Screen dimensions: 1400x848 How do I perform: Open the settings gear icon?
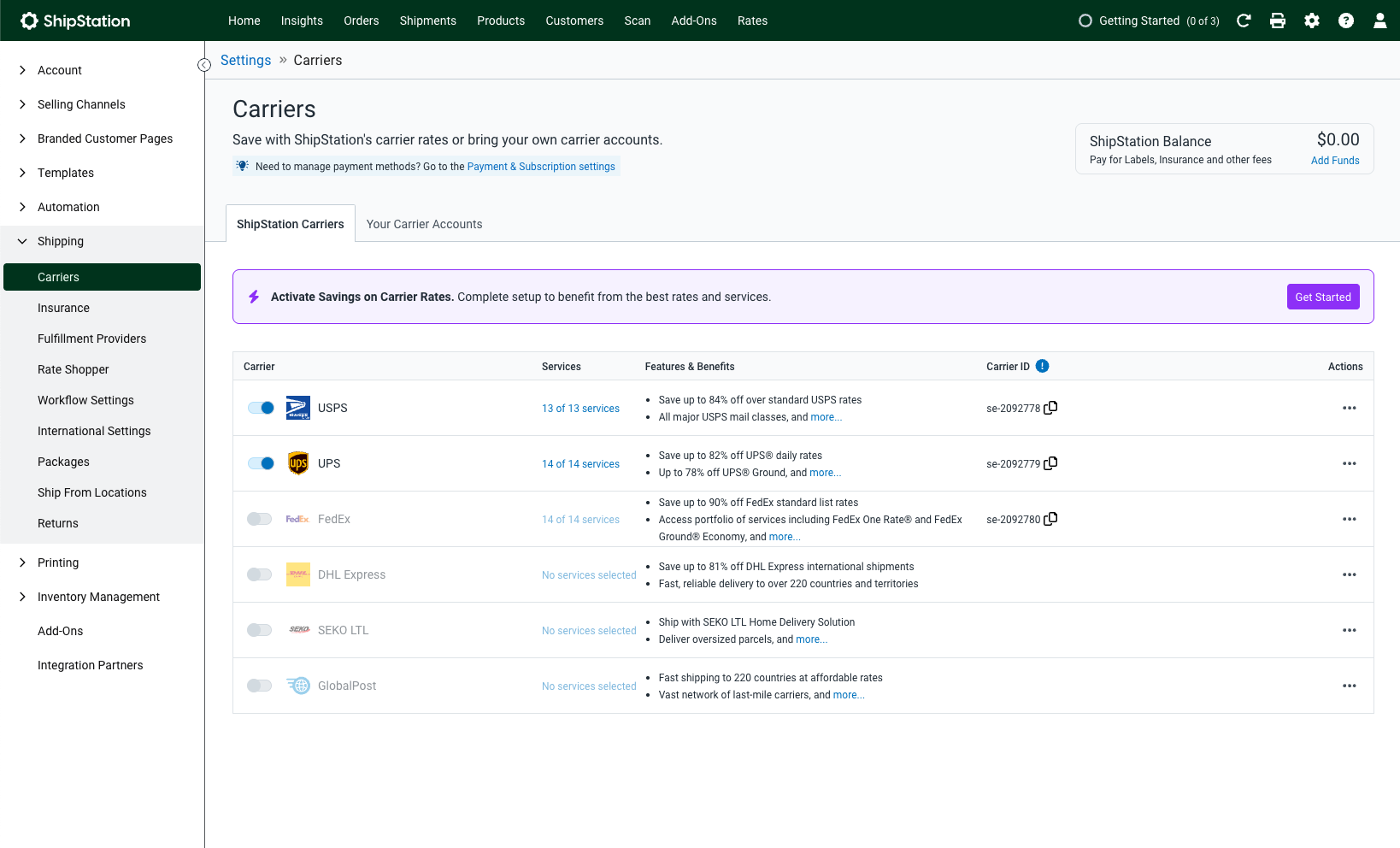pyautogui.click(x=1312, y=21)
